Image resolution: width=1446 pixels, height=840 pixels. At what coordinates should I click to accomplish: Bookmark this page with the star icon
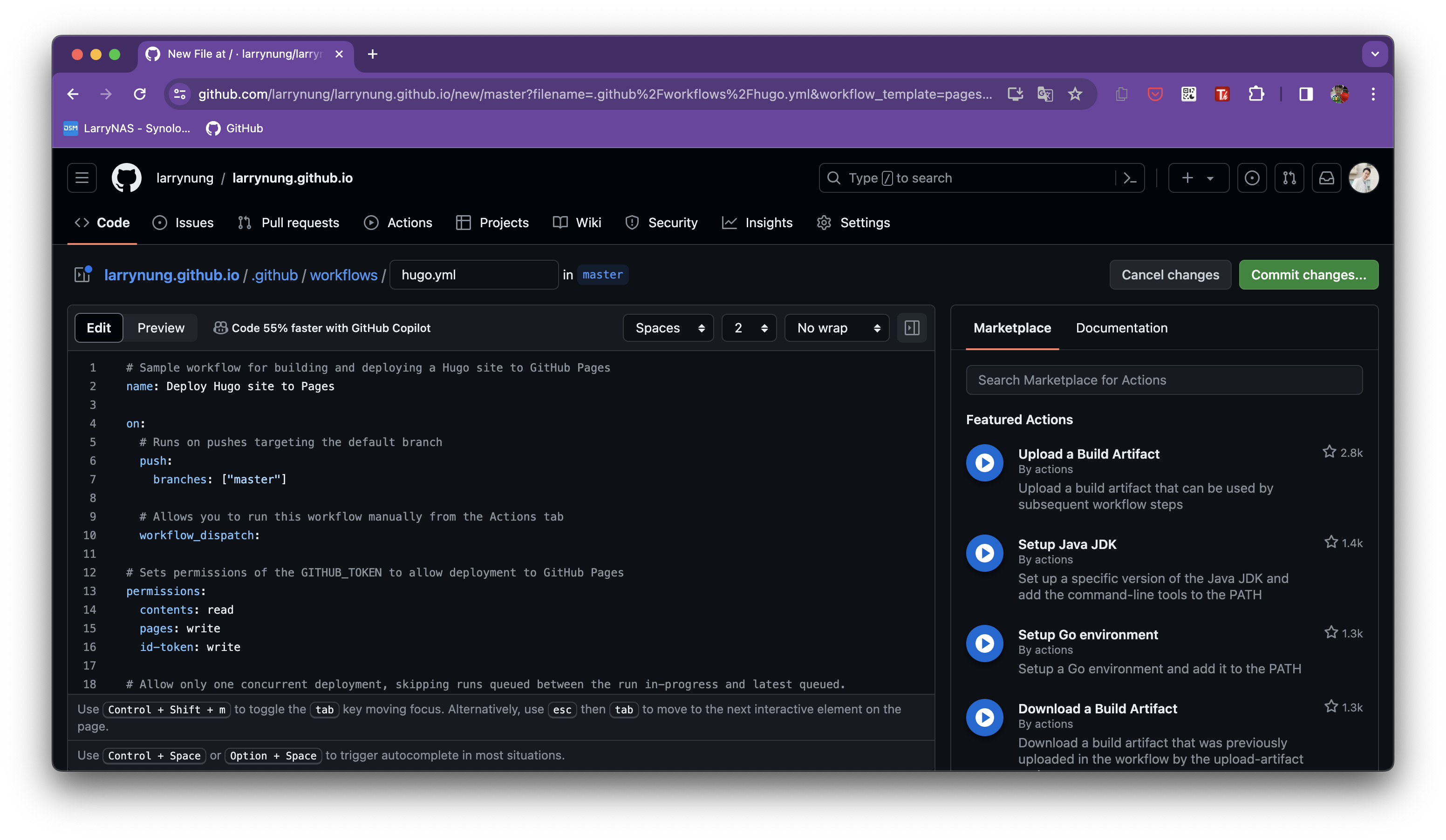pyautogui.click(x=1075, y=94)
